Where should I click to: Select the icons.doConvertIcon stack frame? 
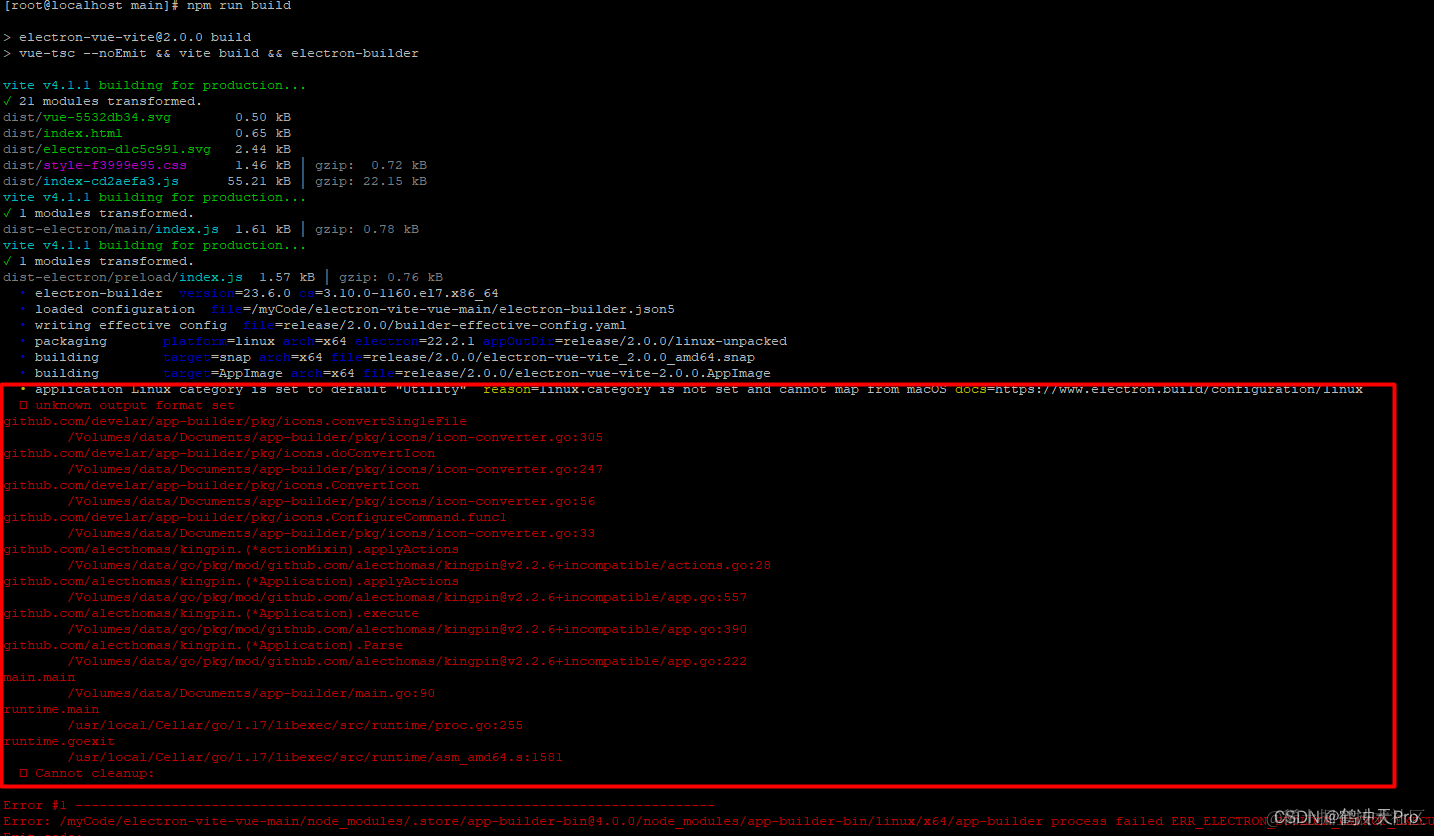point(219,453)
